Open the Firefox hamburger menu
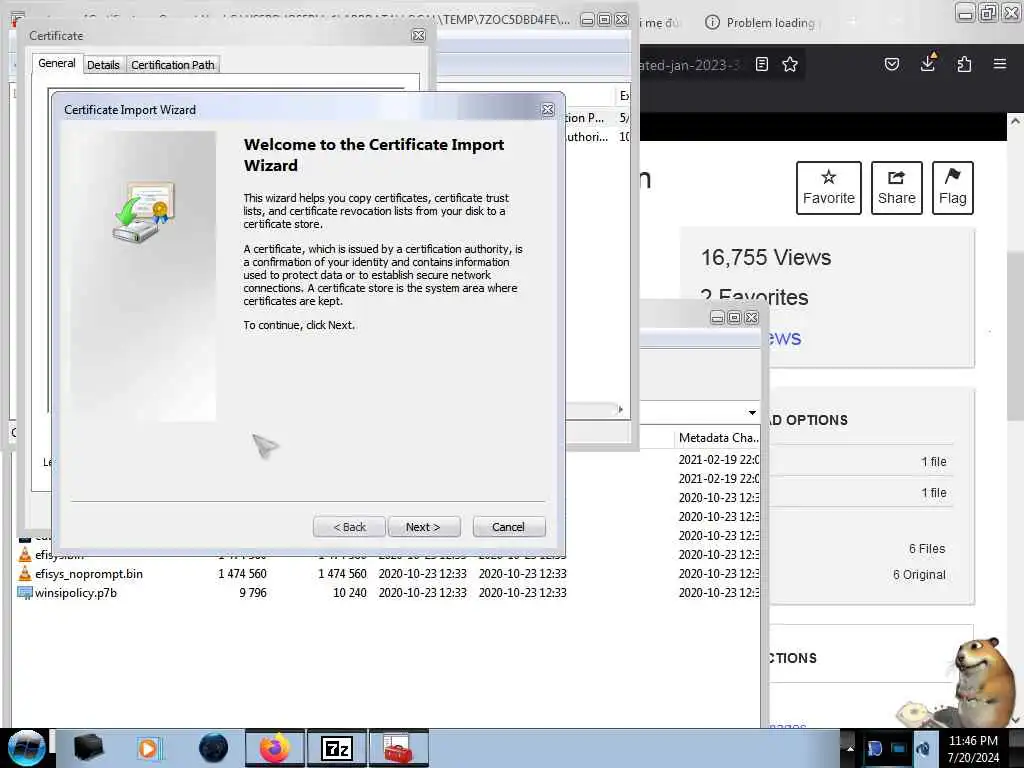1024x768 pixels. [1000, 64]
